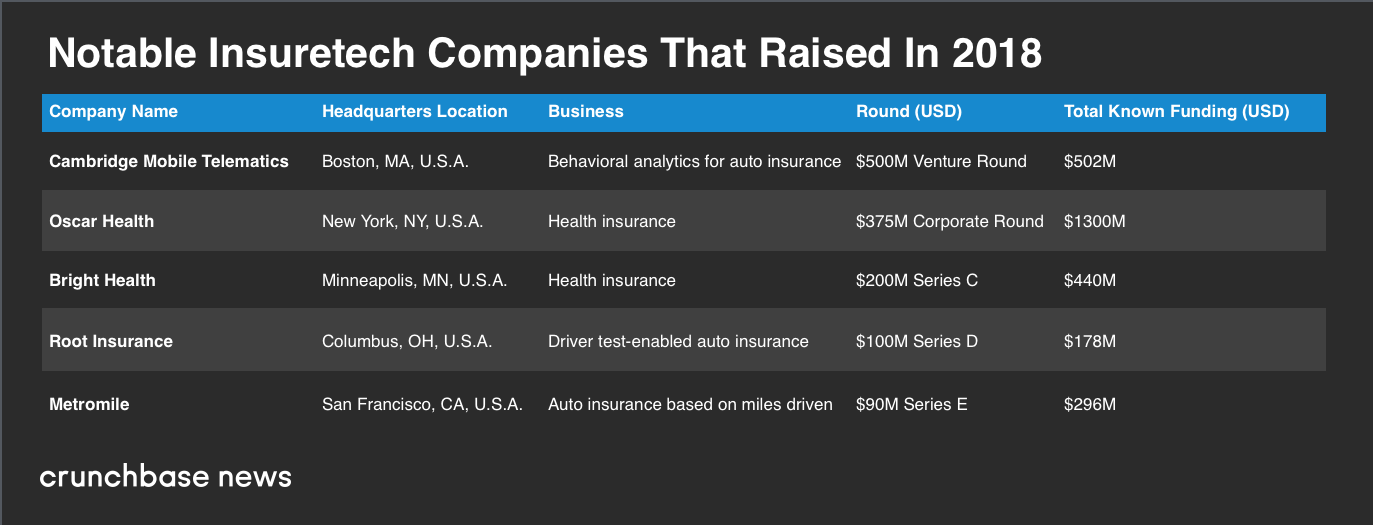This screenshot has height=525, width=1373.
Task: Click Minneapolis, MN headquarters cell
Action: click(x=414, y=281)
